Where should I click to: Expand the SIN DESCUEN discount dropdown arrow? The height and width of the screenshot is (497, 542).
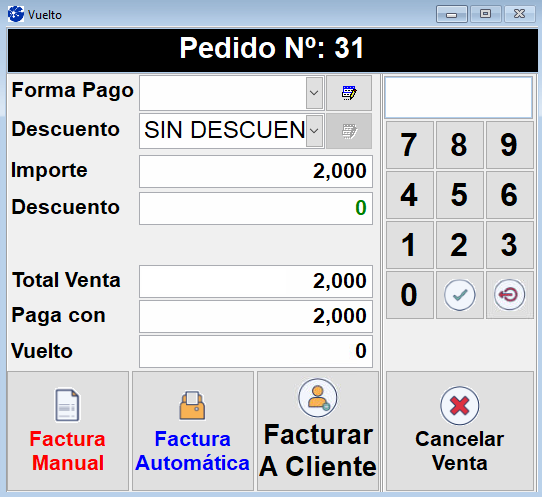point(314,131)
